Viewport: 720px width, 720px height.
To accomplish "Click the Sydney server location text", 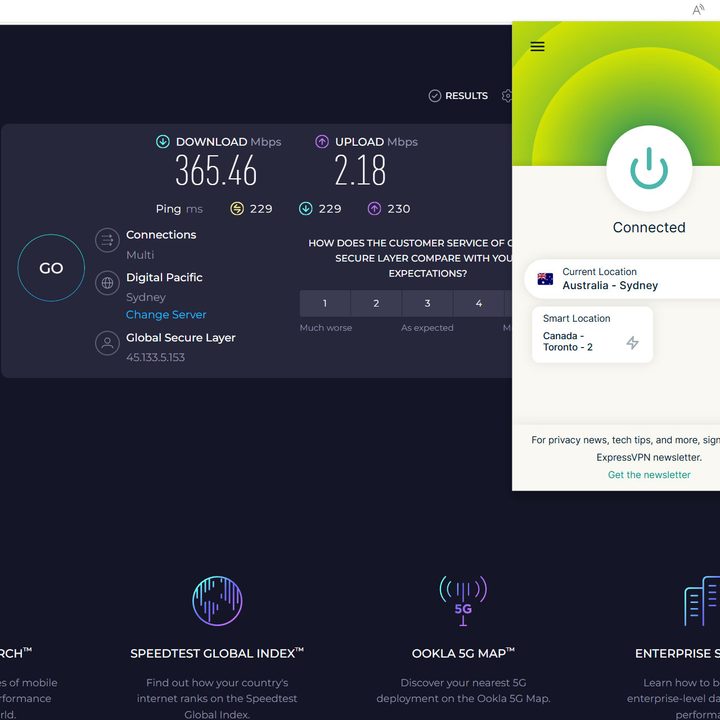I will (146, 297).
